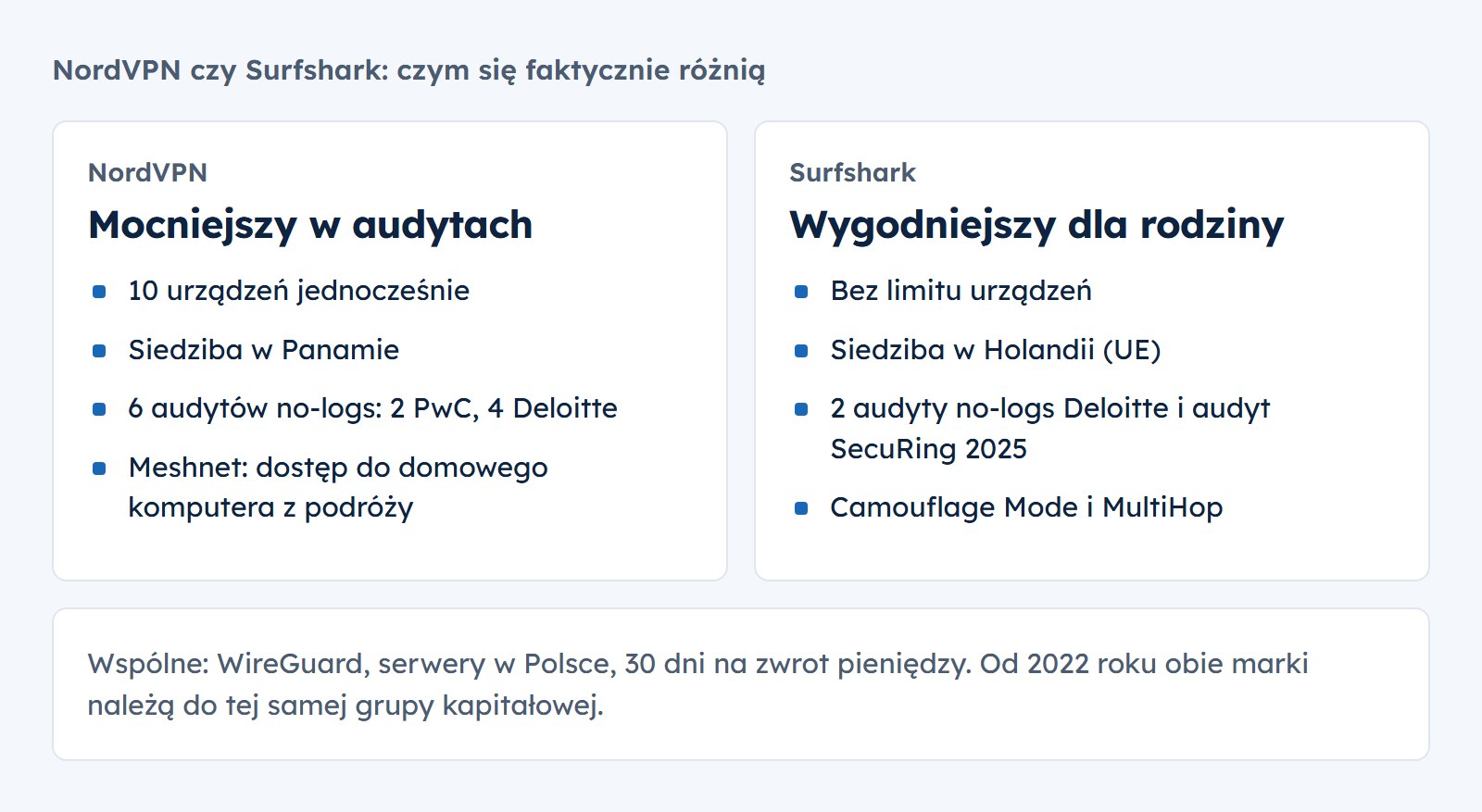Select the 'NordVPN' card label
1482x812 pixels.
147,172
